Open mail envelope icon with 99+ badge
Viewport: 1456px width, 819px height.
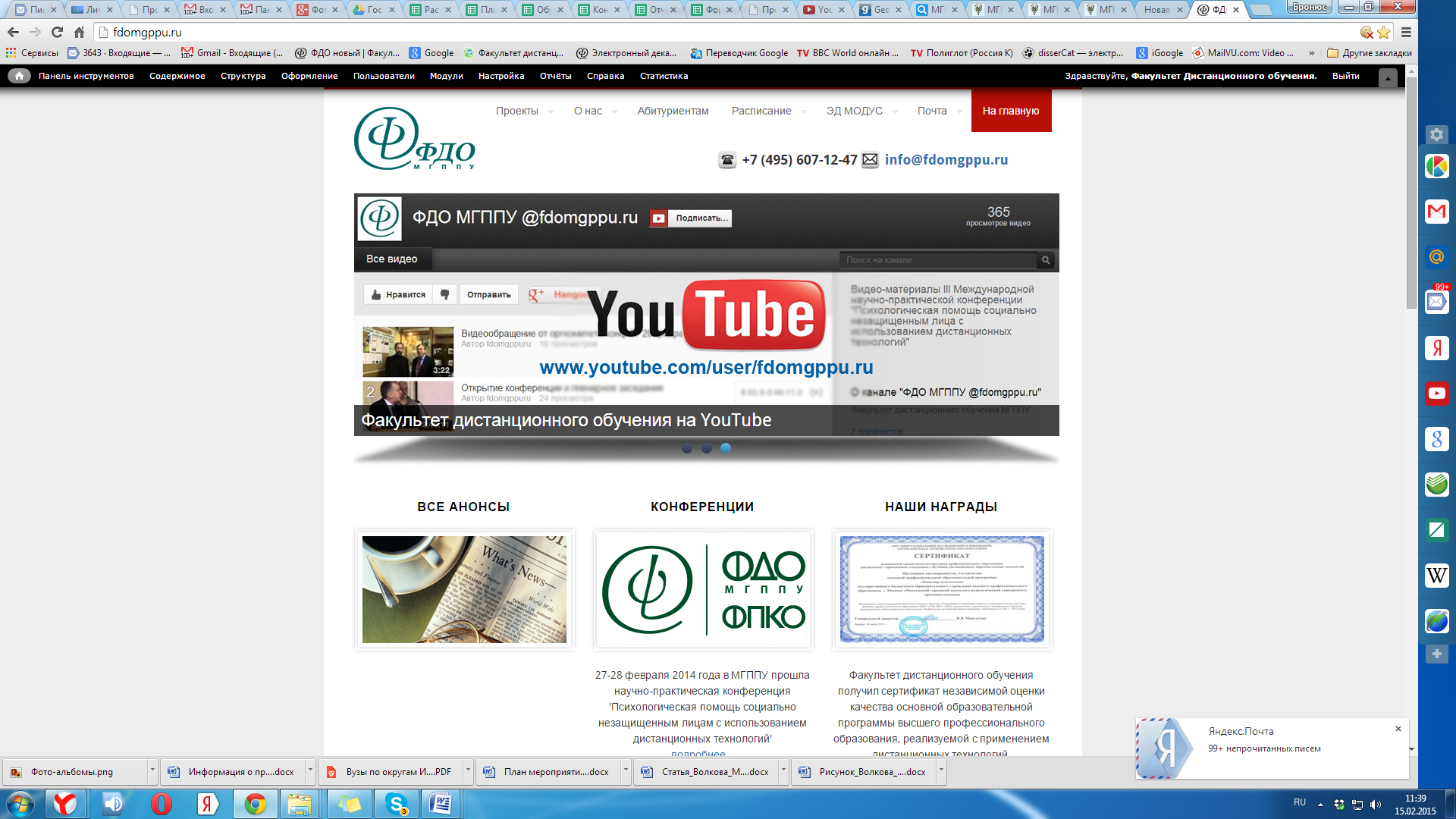pyautogui.click(x=1436, y=302)
